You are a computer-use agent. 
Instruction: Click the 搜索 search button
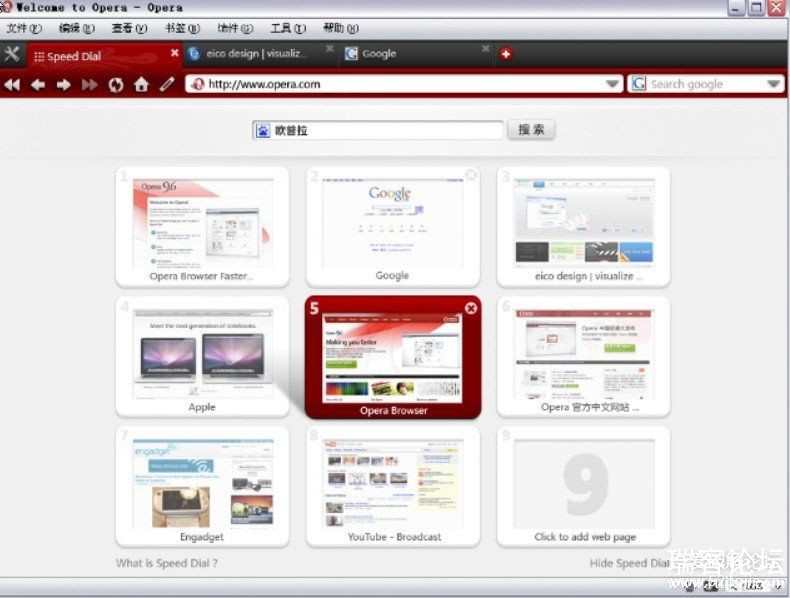[531, 130]
